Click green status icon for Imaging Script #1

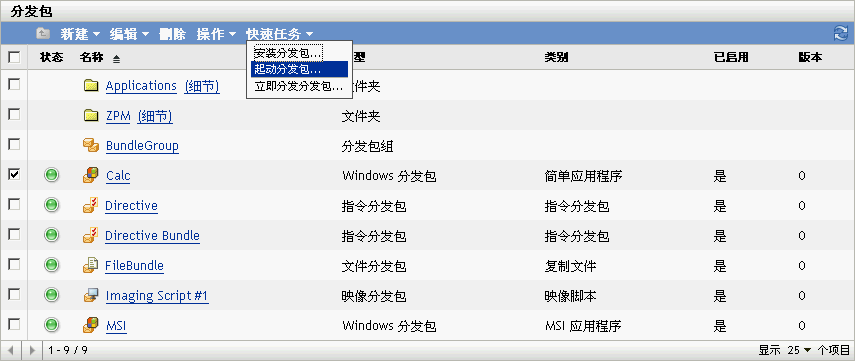[51, 295]
